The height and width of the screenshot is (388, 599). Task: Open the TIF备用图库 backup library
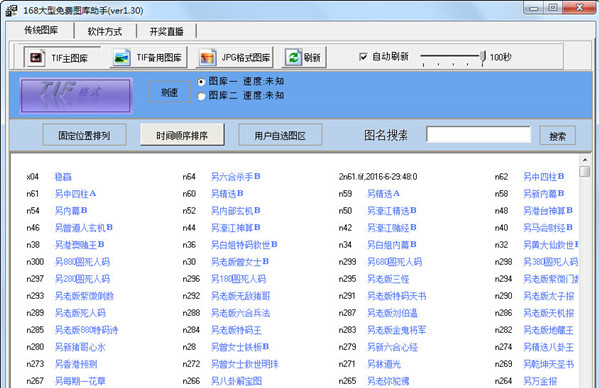click(149, 58)
